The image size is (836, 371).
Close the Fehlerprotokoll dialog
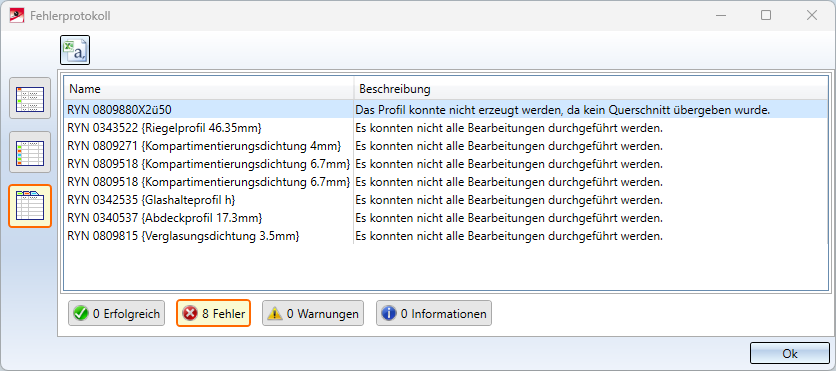click(x=812, y=15)
